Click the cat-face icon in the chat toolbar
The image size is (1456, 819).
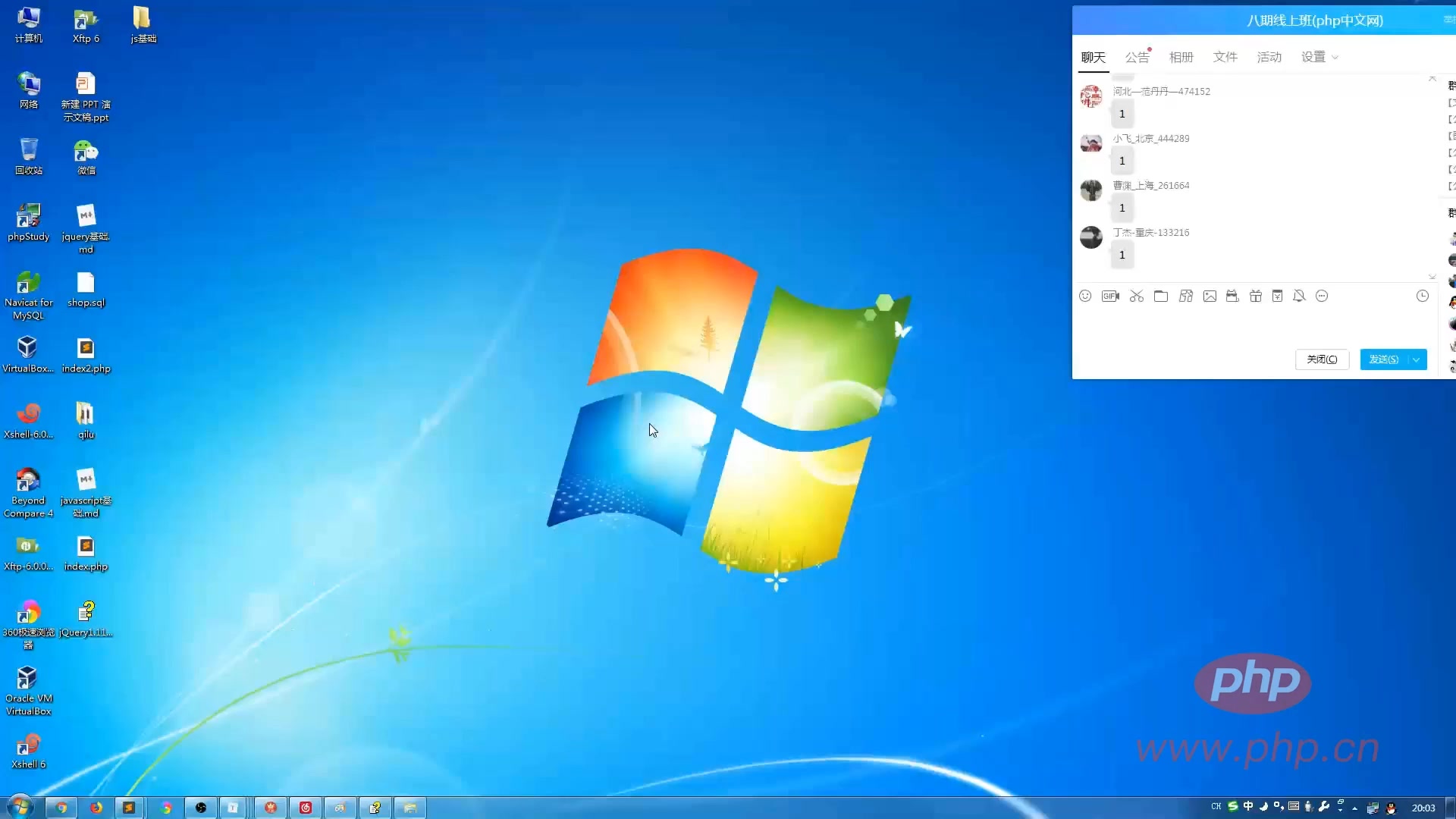(x=1232, y=296)
